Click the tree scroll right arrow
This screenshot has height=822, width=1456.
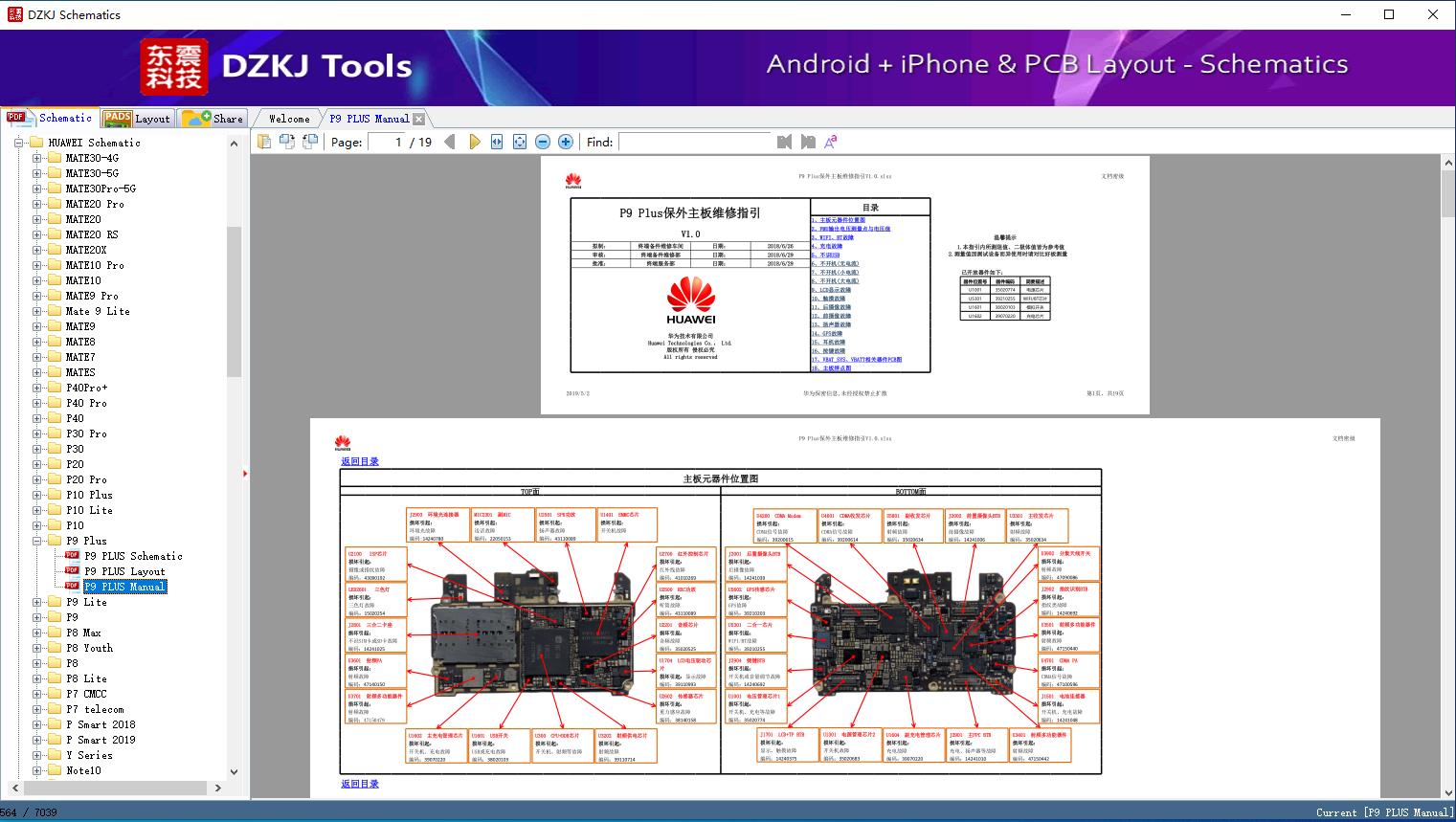pos(218,788)
